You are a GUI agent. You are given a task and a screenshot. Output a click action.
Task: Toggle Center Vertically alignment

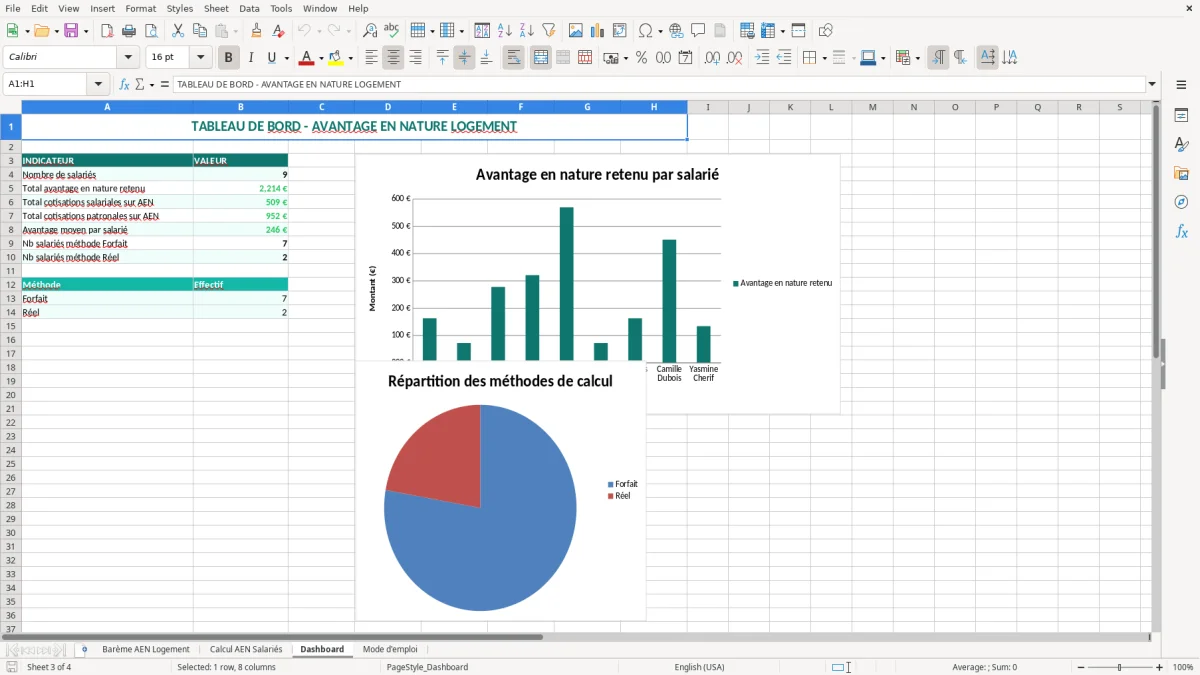(464, 58)
